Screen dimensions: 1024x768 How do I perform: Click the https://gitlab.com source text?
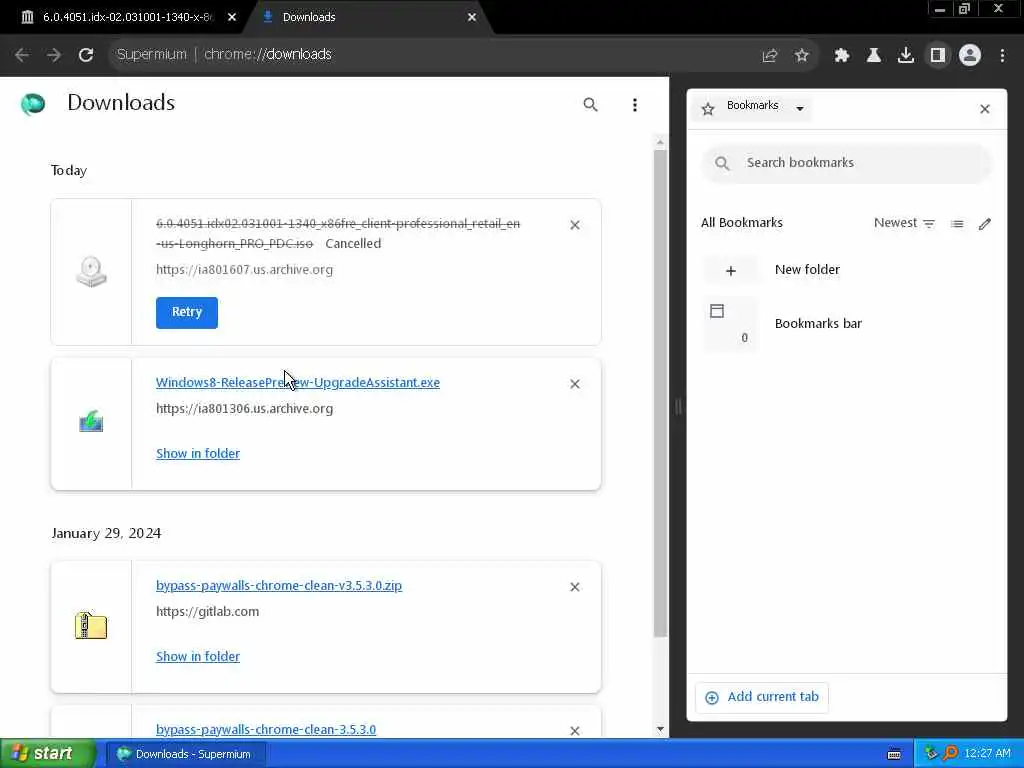tap(208, 612)
